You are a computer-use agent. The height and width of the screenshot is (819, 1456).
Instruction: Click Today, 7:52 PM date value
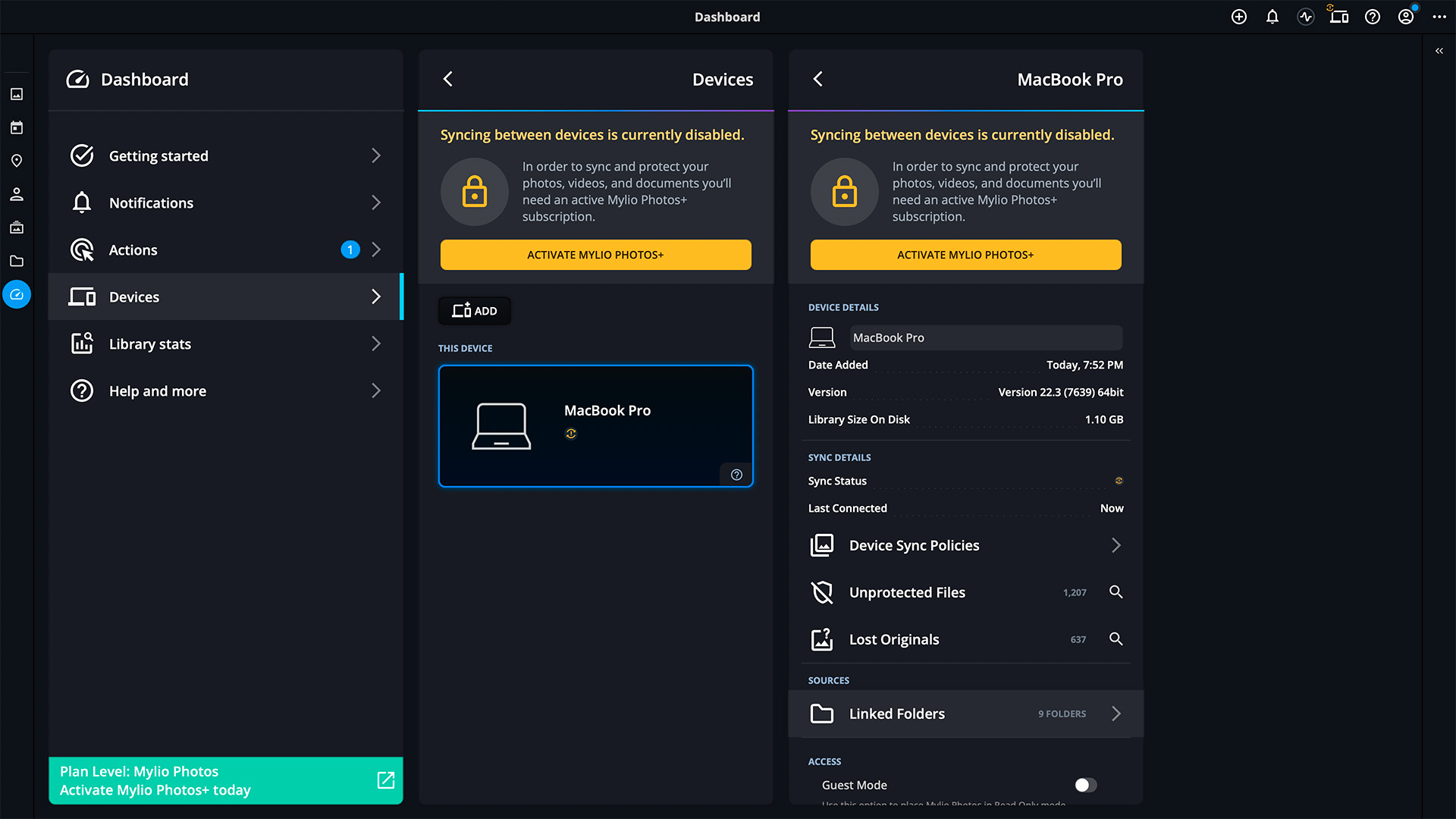pyautogui.click(x=1084, y=365)
